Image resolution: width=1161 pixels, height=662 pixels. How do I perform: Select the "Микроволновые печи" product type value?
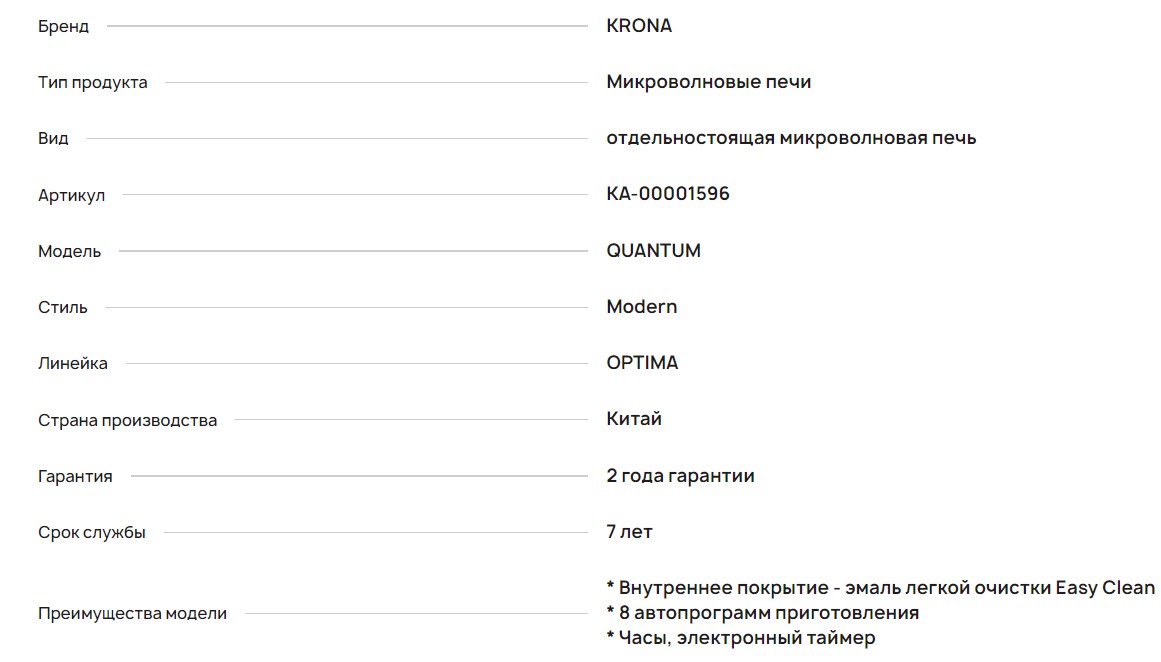pos(708,82)
